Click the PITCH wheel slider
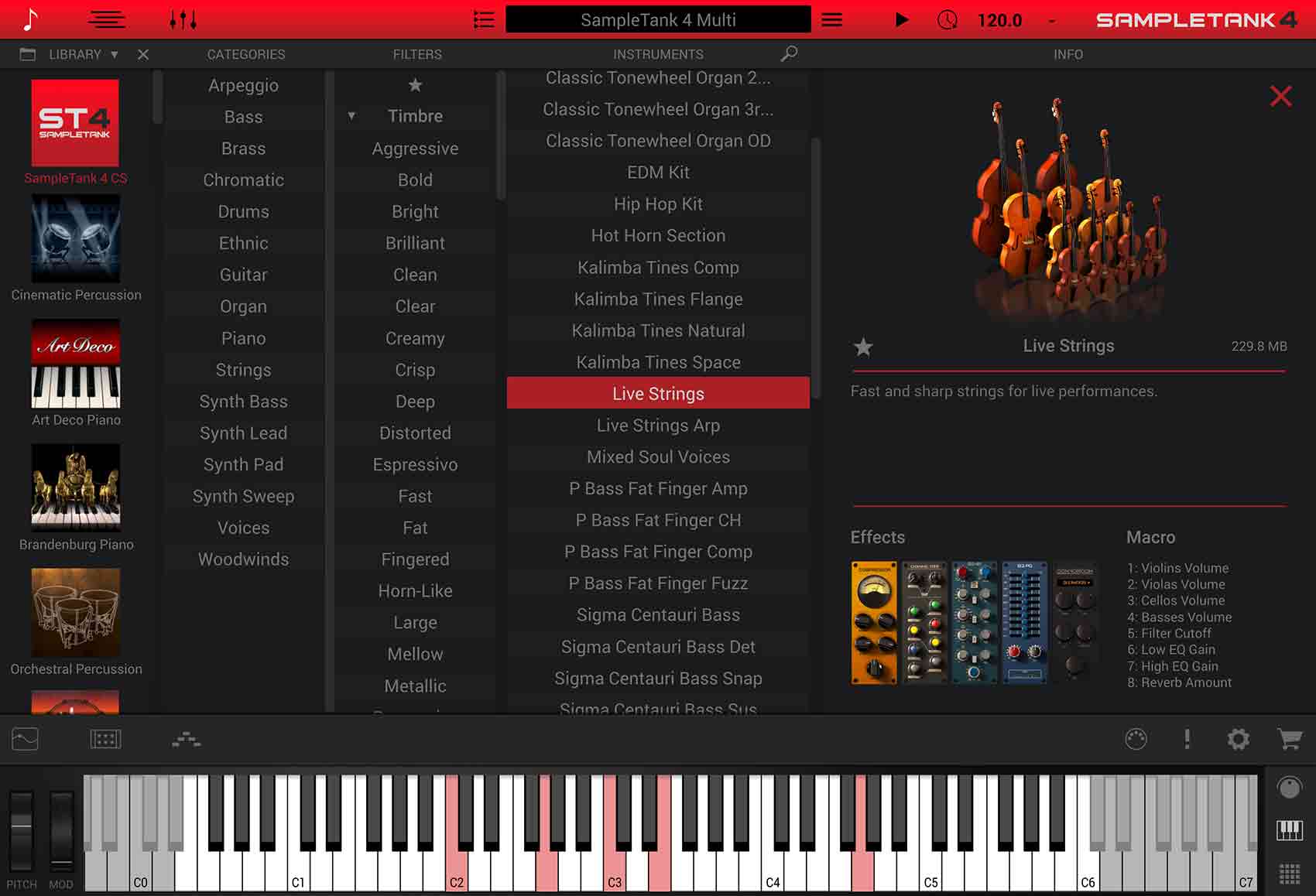Screen dimensions: 1316x896 [22, 833]
